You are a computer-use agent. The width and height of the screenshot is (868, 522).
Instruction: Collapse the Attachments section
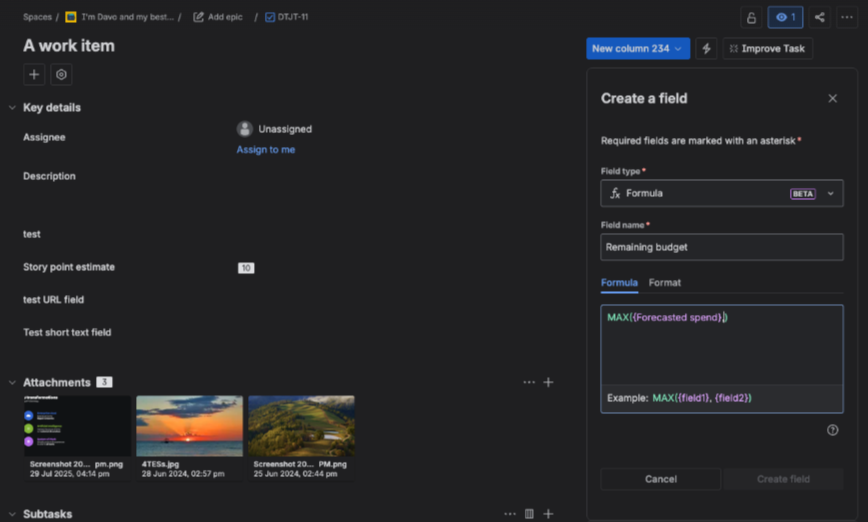tap(12, 383)
